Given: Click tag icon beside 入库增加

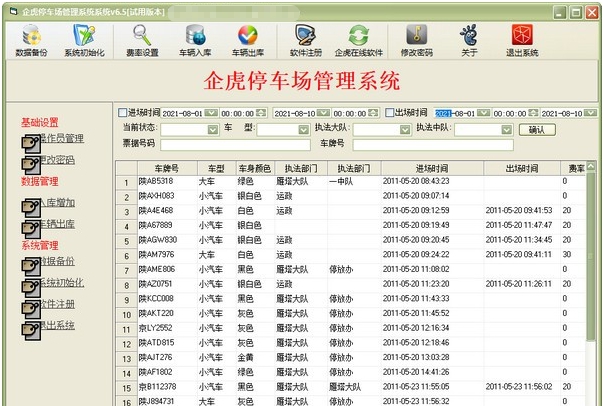Looking at the screenshot, I should (31, 208).
